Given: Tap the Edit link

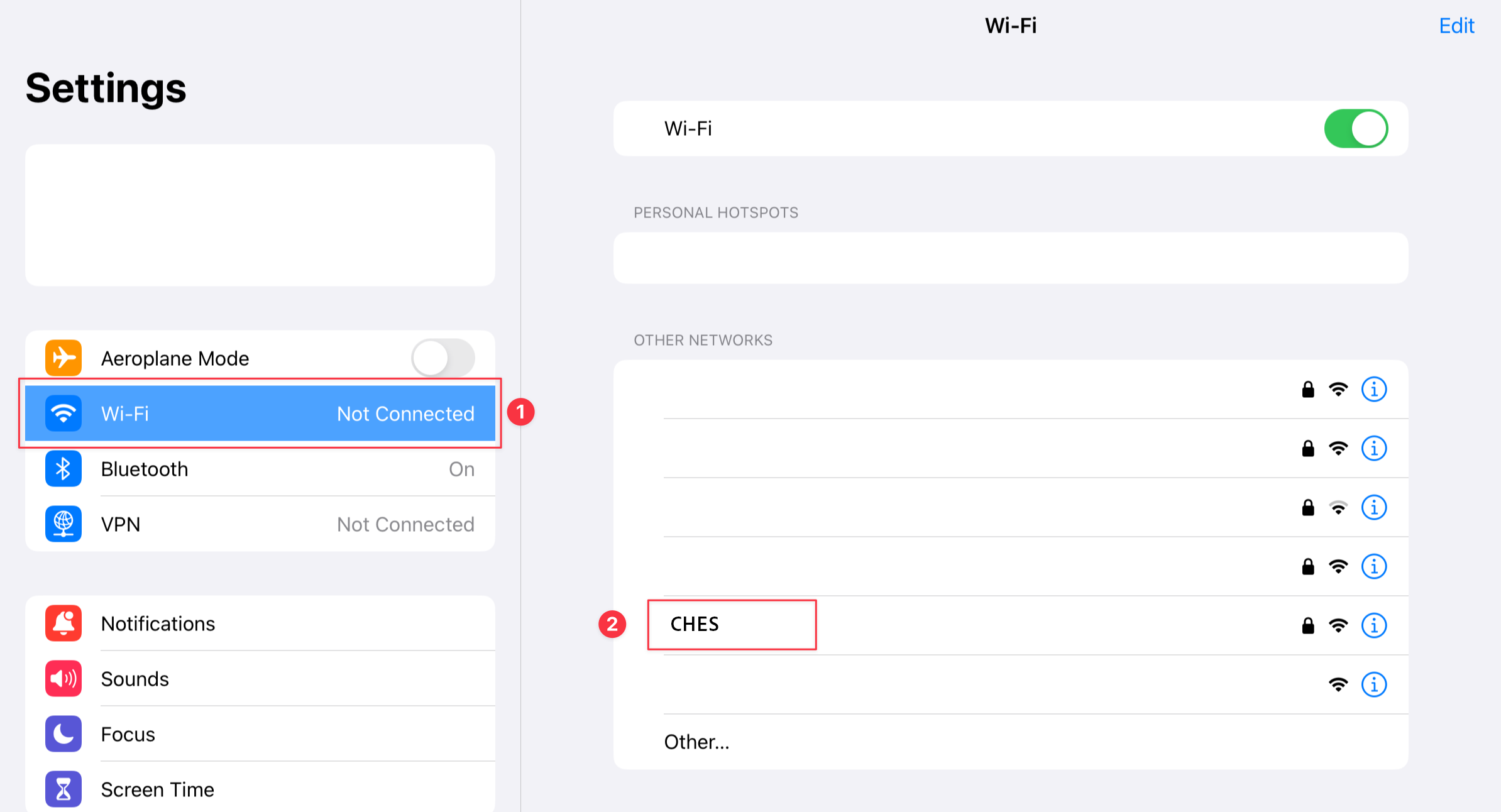Looking at the screenshot, I should (x=1456, y=26).
